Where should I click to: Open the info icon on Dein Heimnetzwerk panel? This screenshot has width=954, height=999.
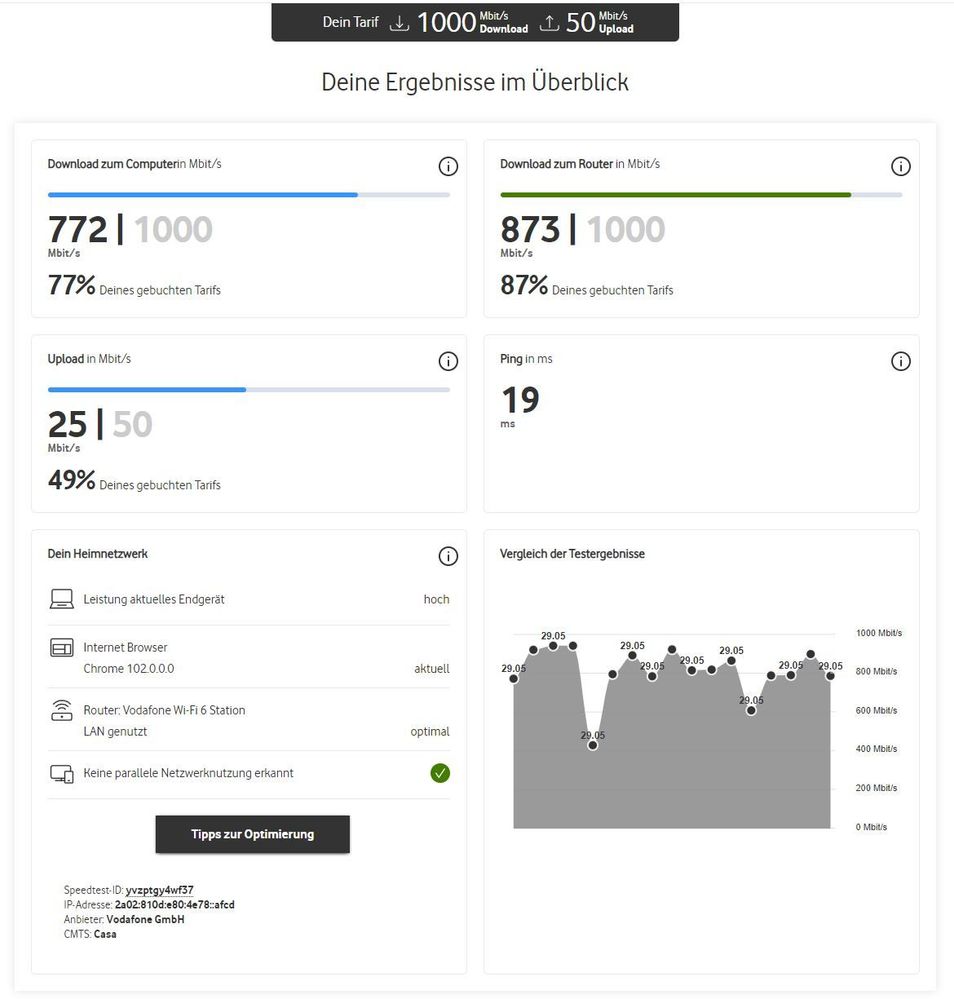pos(448,556)
